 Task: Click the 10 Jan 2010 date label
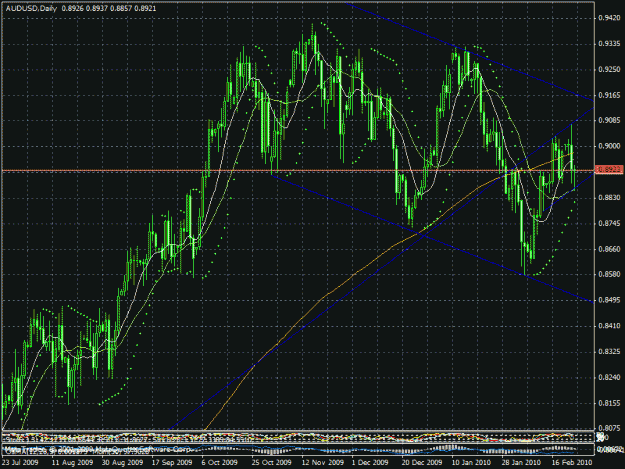[x=471, y=462]
